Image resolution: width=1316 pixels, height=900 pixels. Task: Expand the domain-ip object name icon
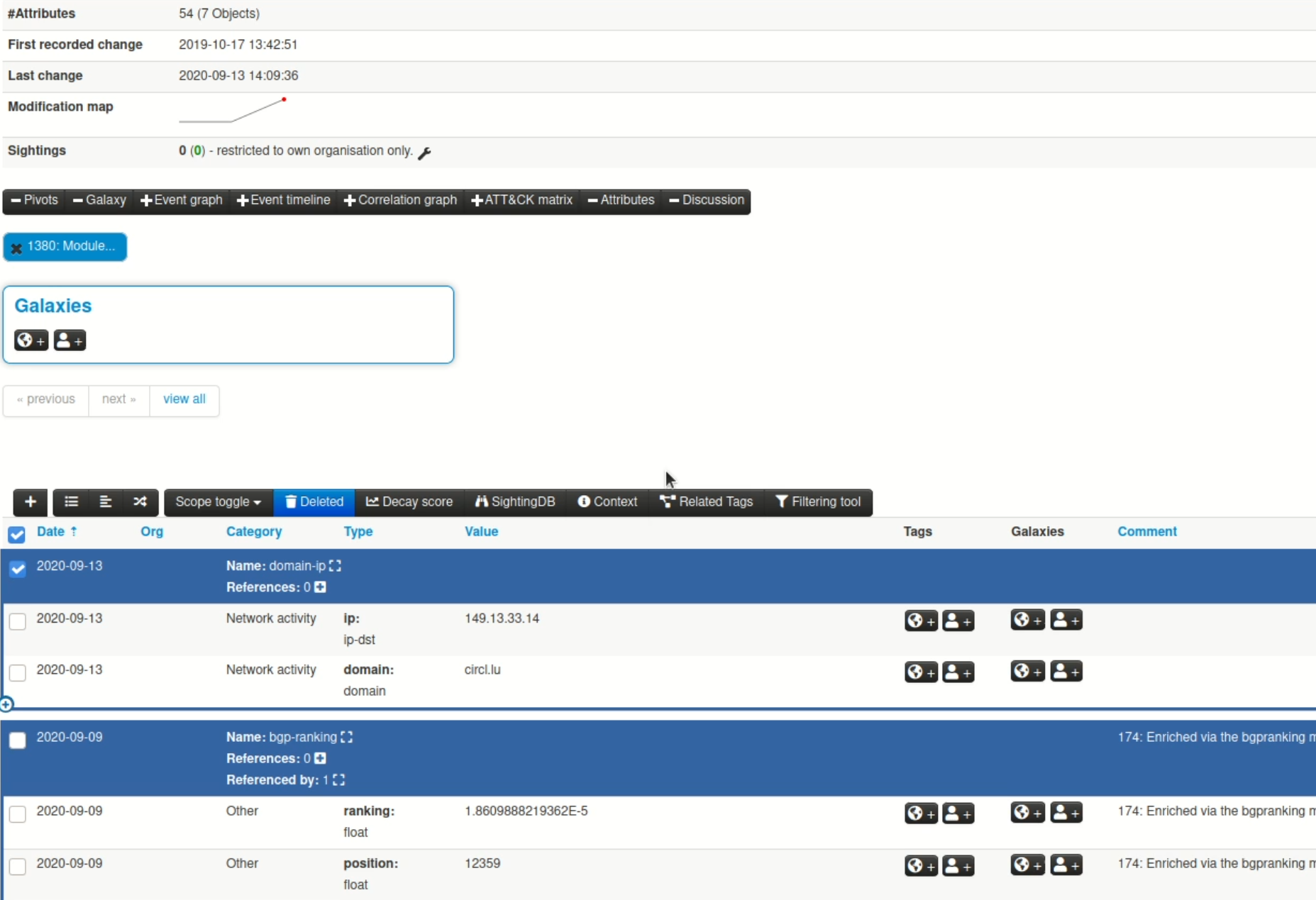pos(335,566)
